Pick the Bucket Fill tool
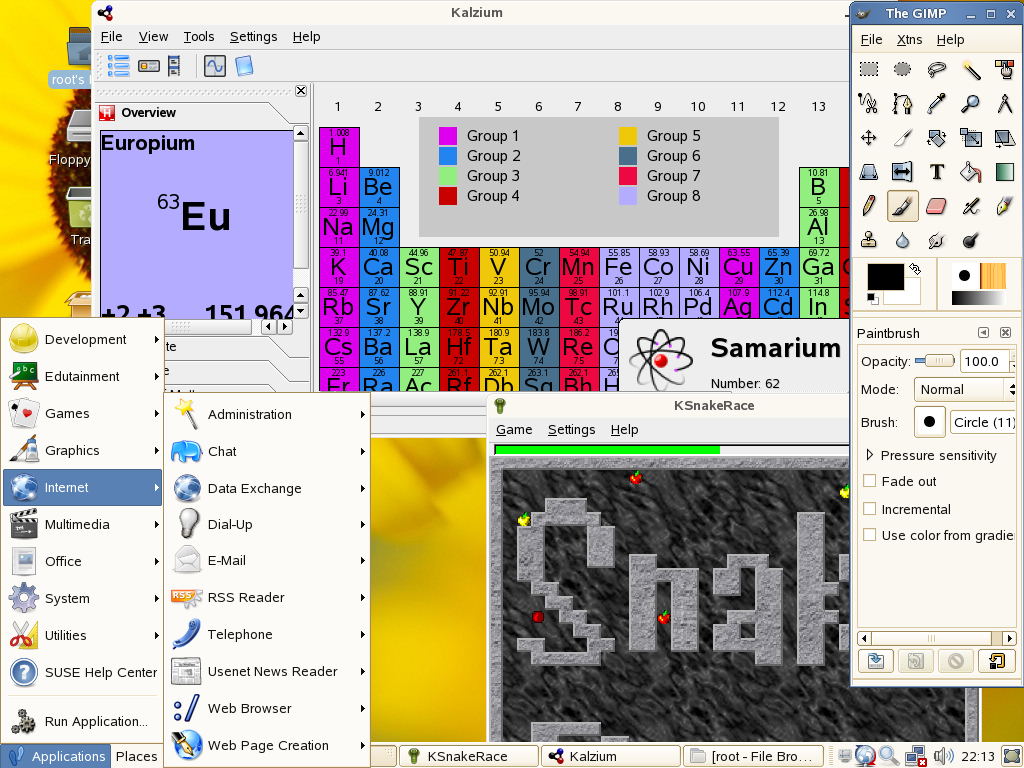This screenshot has height=768, width=1024. (971, 171)
